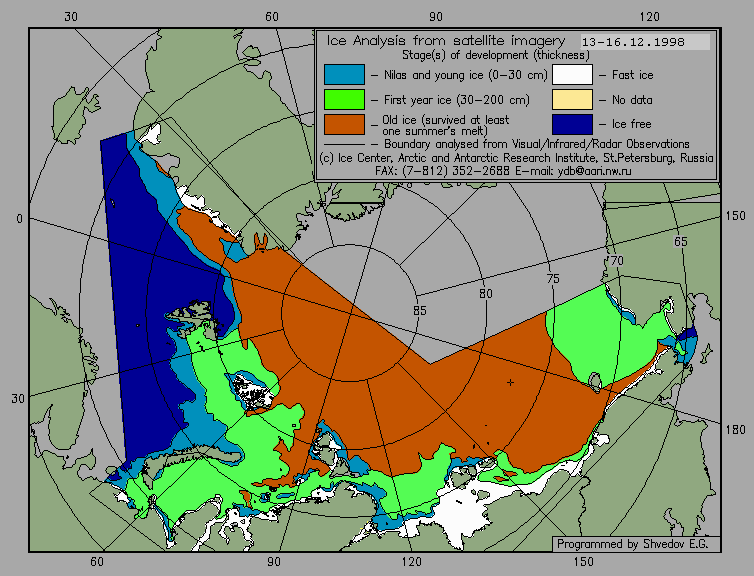The height and width of the screenshot is (576, 754).
Task: Click the 'No data' legend label
Action: [x=632, y=100]
